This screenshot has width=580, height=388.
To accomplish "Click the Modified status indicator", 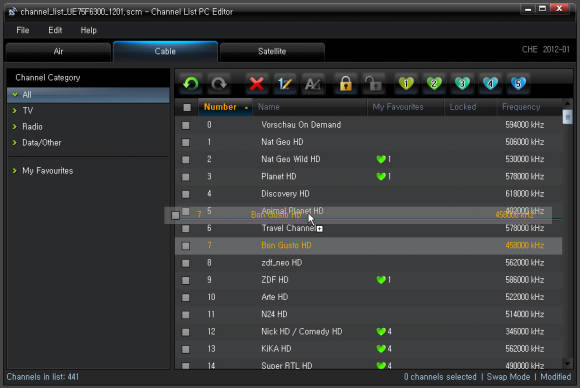I will tap(556, 377).
